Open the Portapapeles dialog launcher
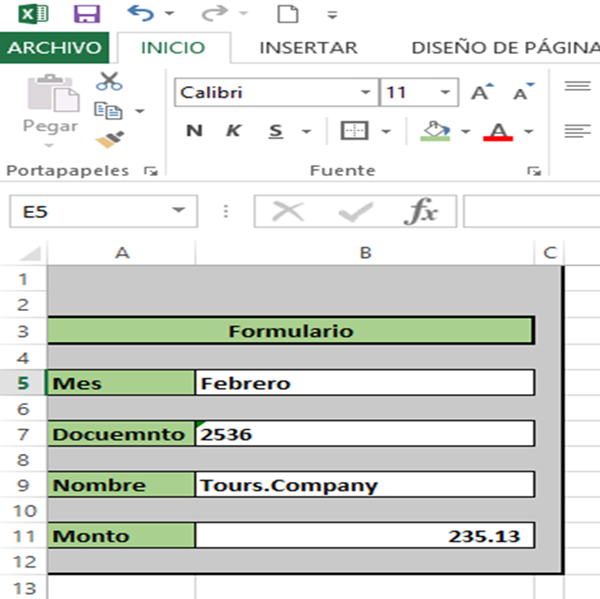The image size is (600, 599). (151, 171)
